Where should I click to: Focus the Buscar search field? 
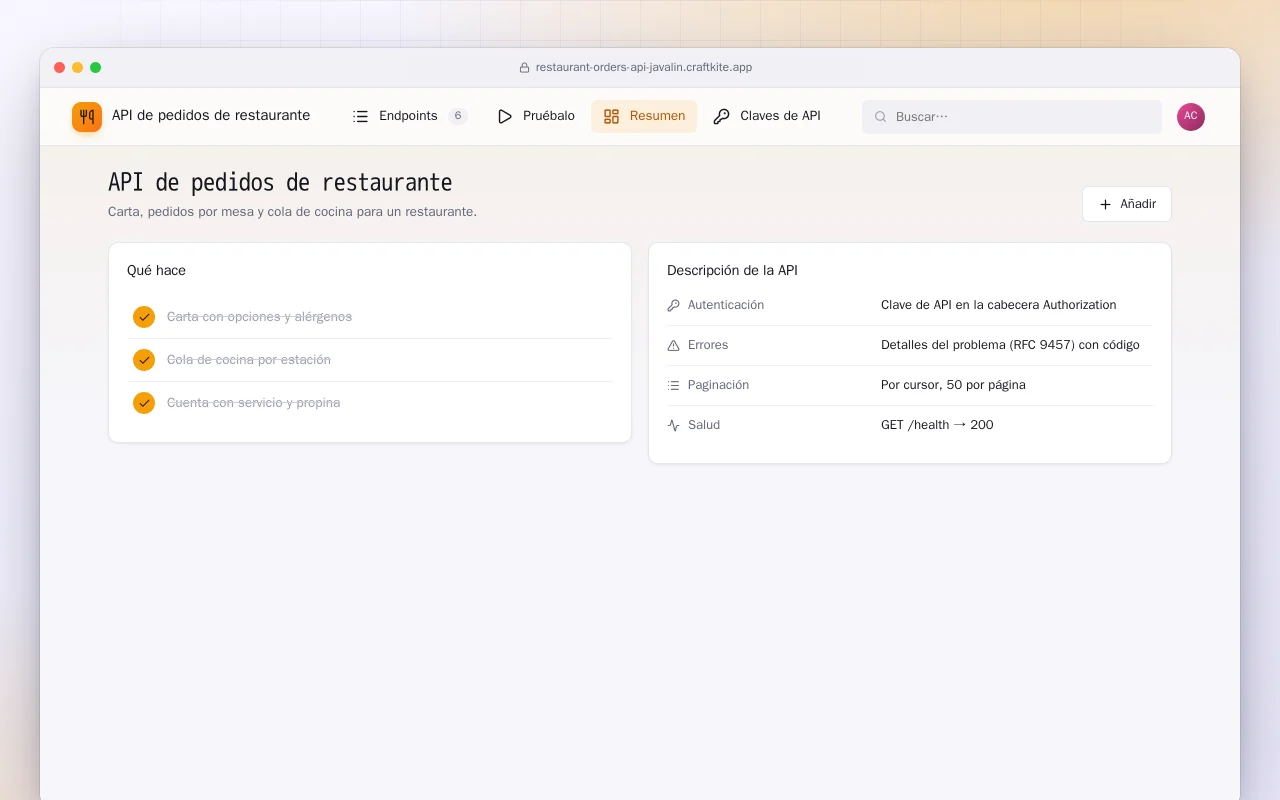click(x=1012, y=117)
